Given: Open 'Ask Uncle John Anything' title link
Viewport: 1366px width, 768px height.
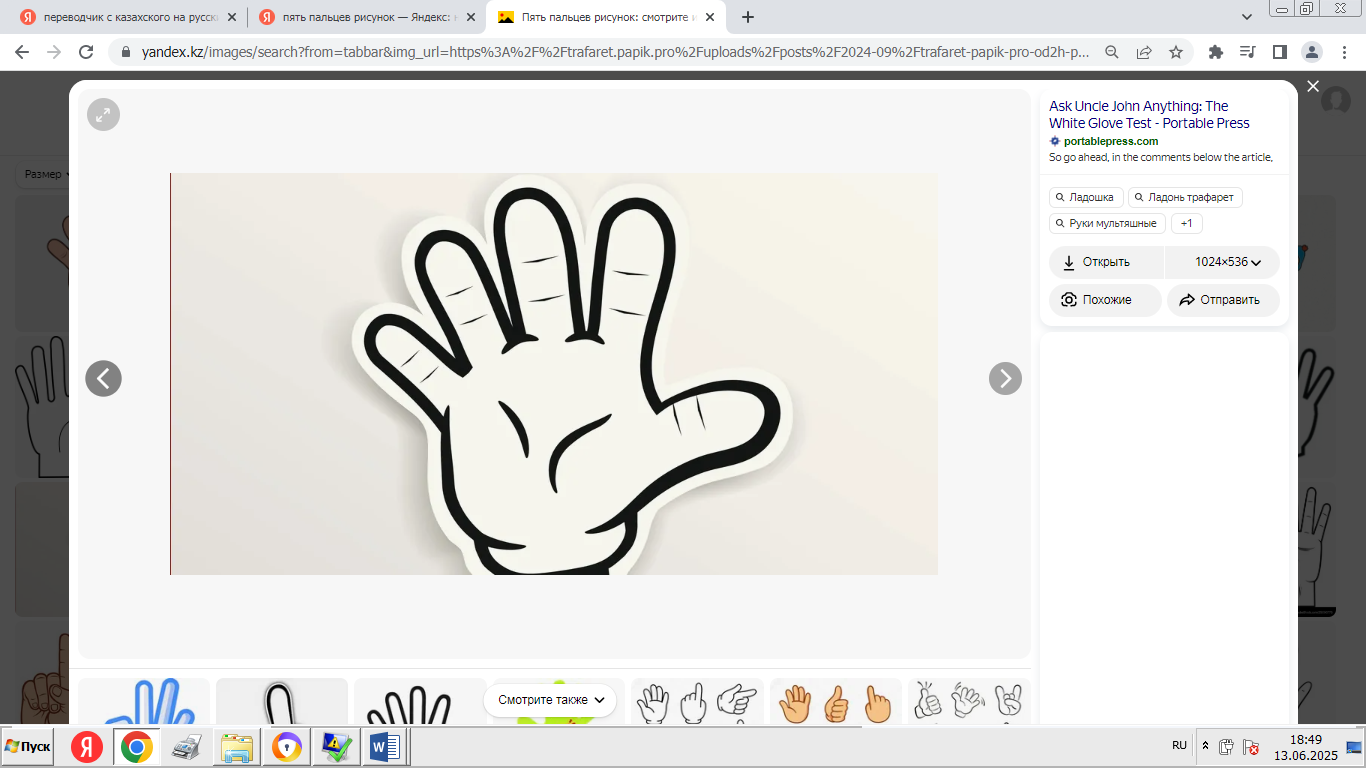Looking at the screenshot, I should pos(1149,114).
